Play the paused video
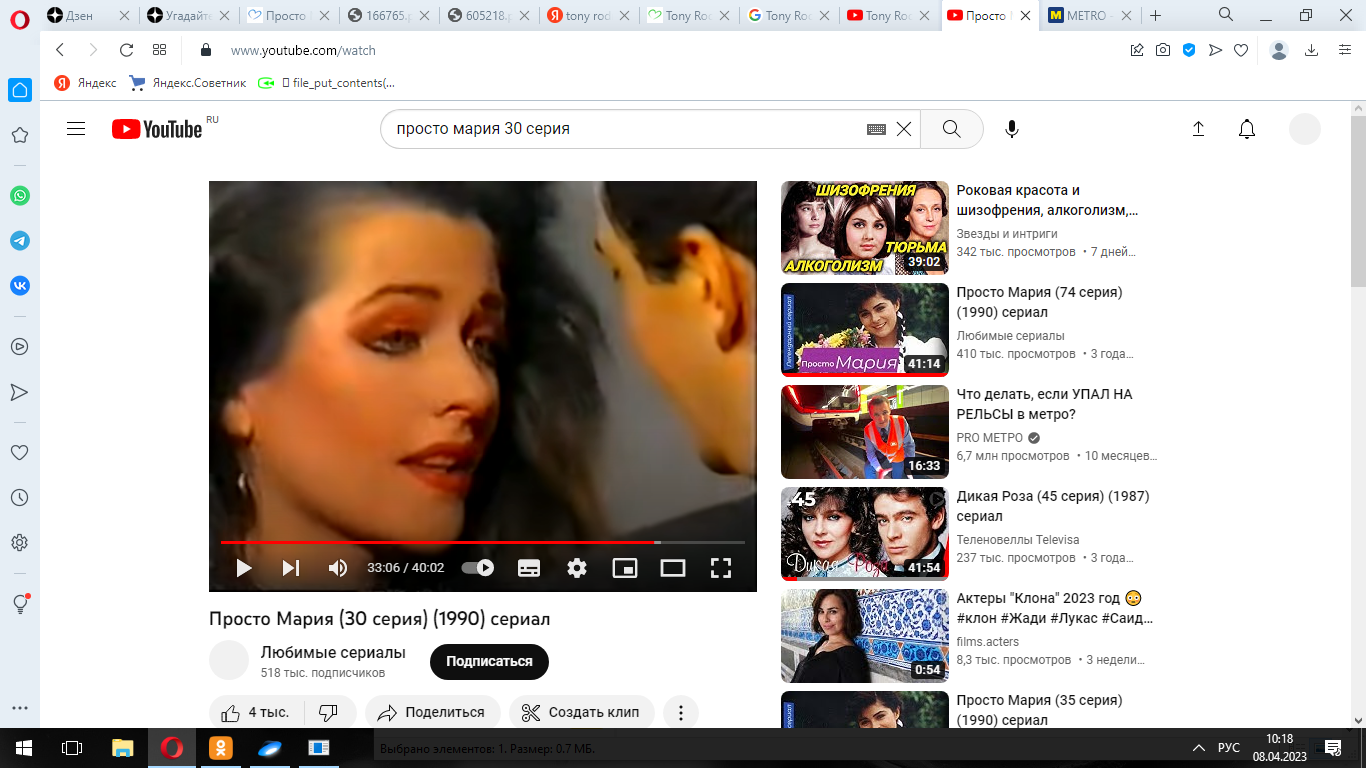The image size is (1366, 768). [243, 568]
